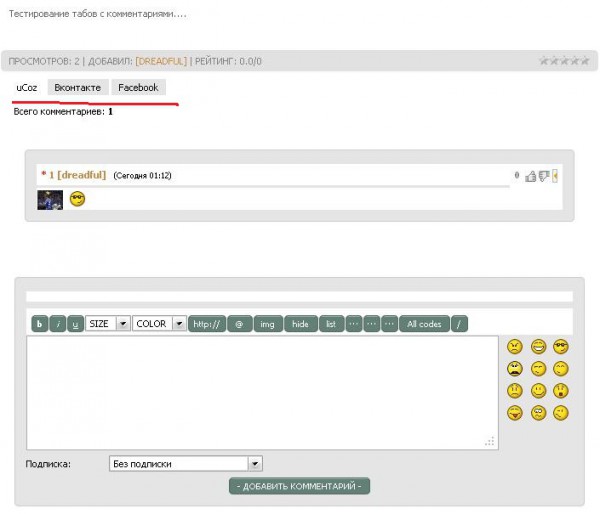The height and width of the screenshot is (514, 600).
Task: Switch to the uCoz comments tab
Action: (27, 88)
